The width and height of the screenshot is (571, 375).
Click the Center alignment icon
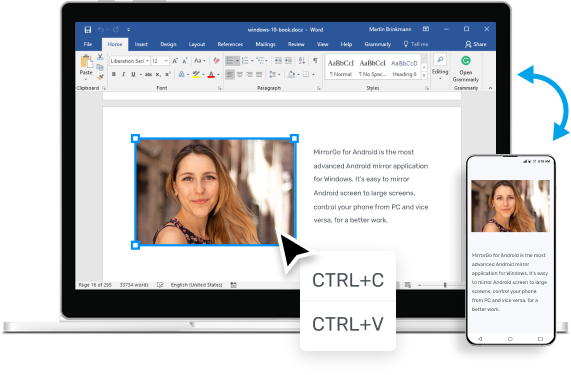click(x=240, y=74)
